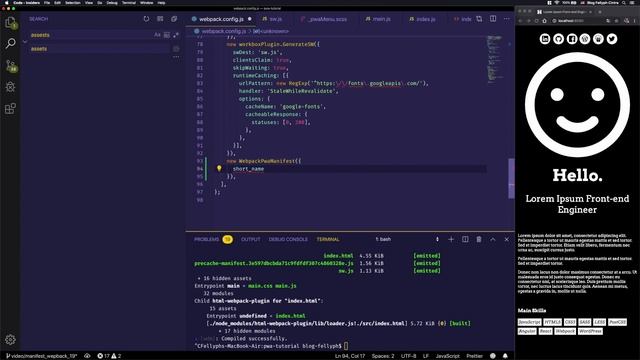The width and height of the screenshot is (640, 360).
Task: Click webpack.config.js in the breadcrumb bar
Action: click(x=224, y=31)
